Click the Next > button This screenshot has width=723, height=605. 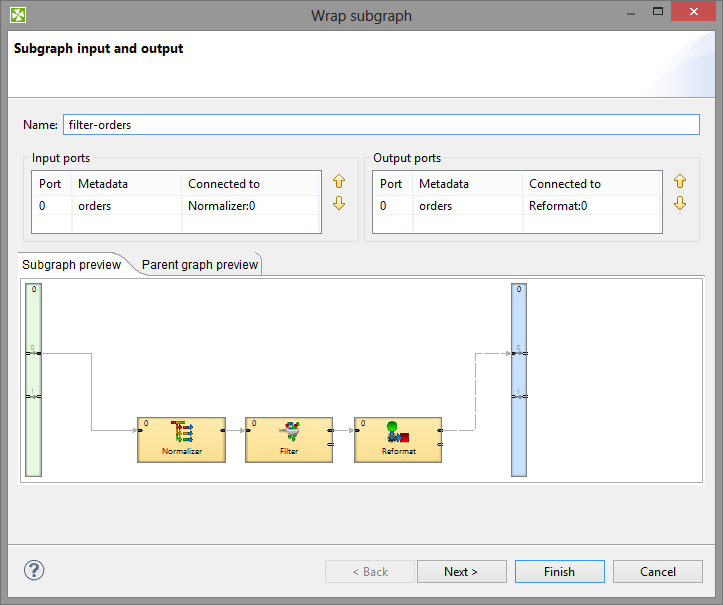tap(460, 572)
